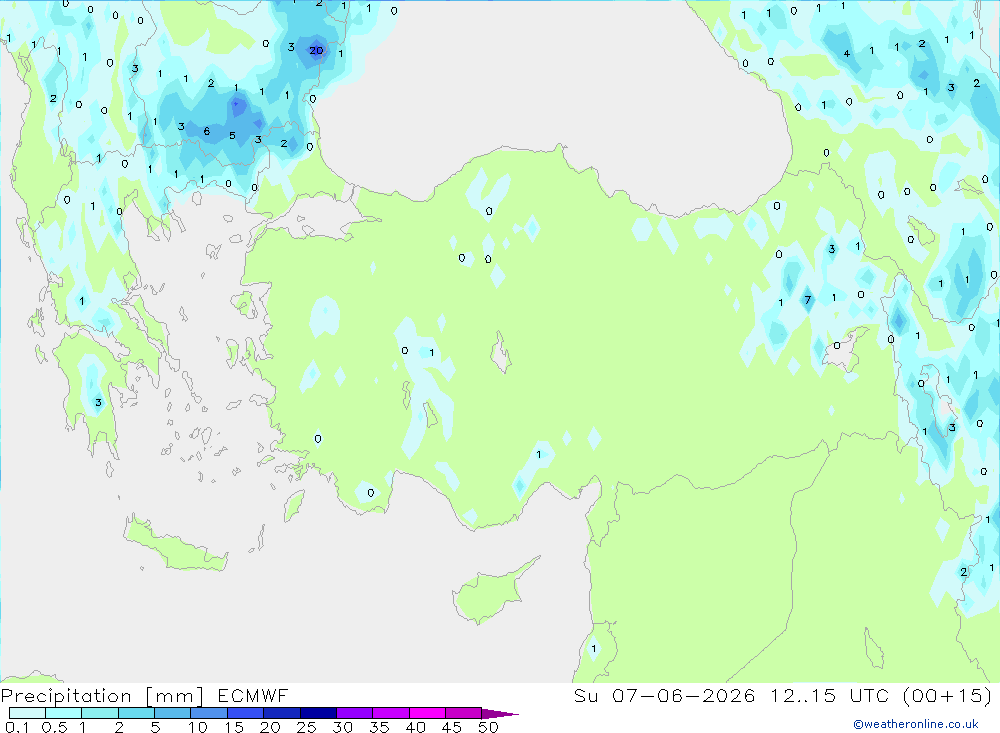Click the legend label '35'
The height and width of the screenshot is (733, 1000).
coord(379,727)
